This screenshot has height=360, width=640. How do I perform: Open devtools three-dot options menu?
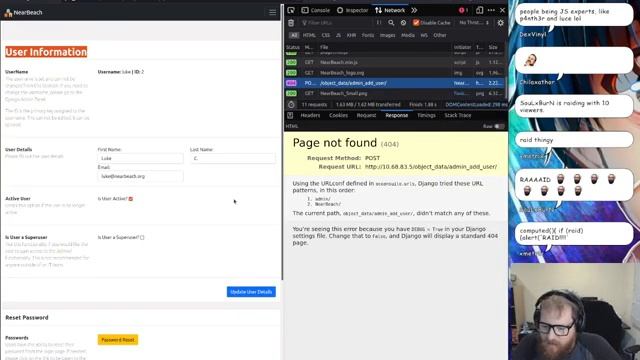[491, 10]
